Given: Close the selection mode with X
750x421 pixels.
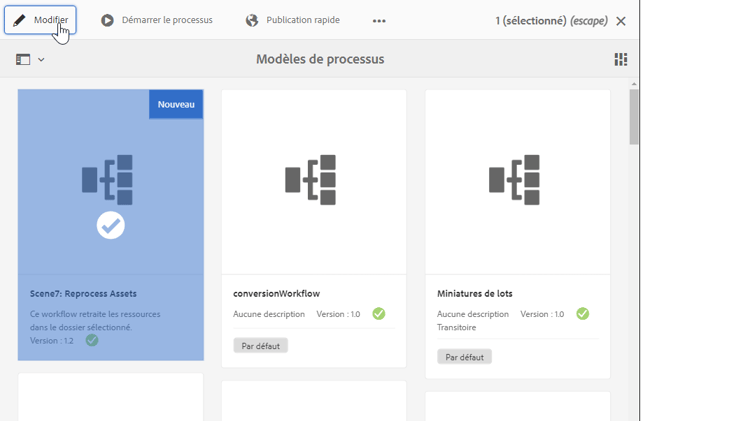Looking at the screenshot, I should point(621,21).
